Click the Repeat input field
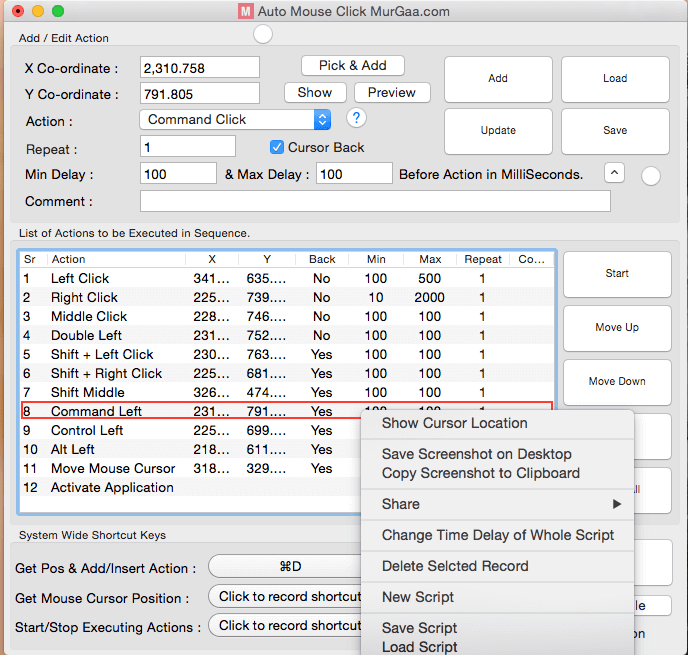688x655 pixels. pyautogui.click(x=188, y=146)
